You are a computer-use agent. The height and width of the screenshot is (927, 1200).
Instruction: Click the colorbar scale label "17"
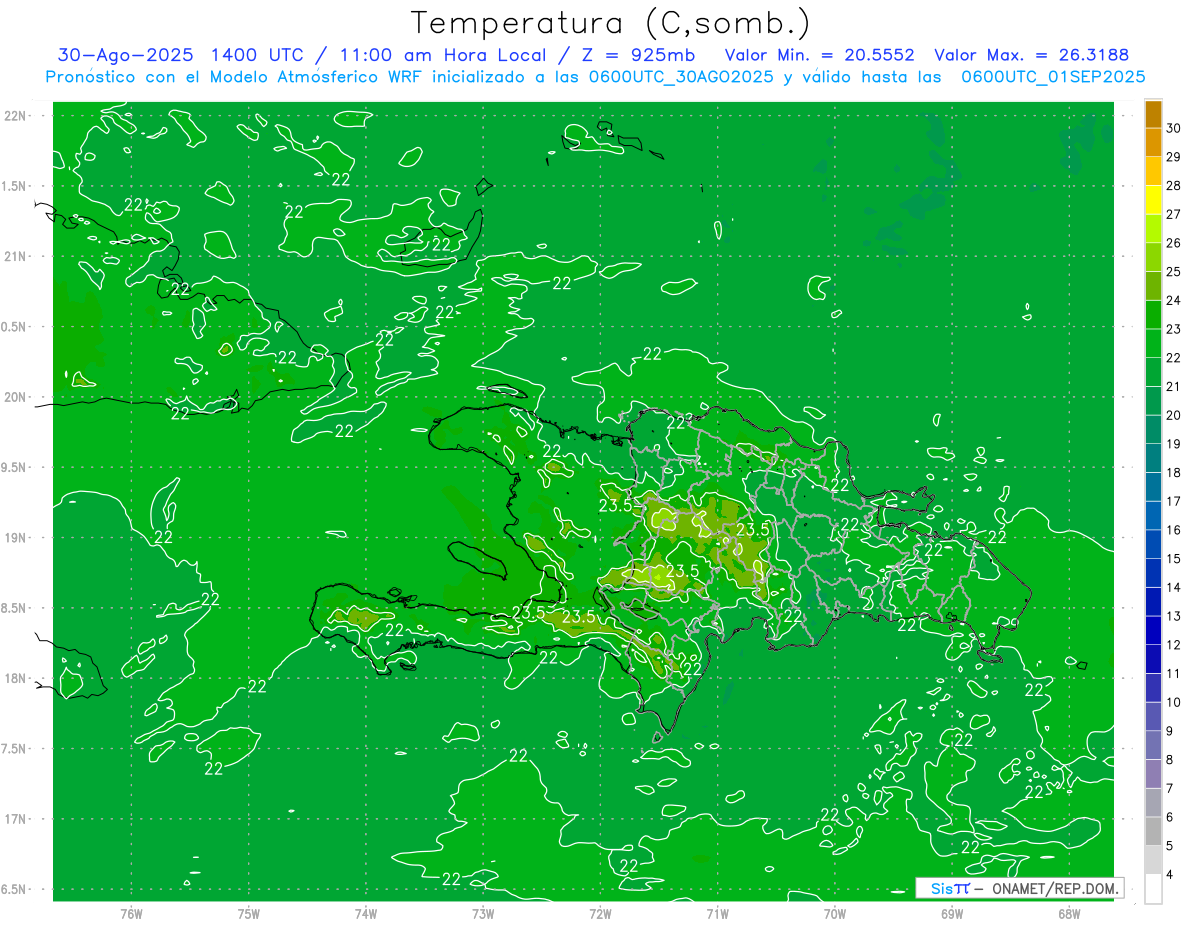click(1173, 501)
